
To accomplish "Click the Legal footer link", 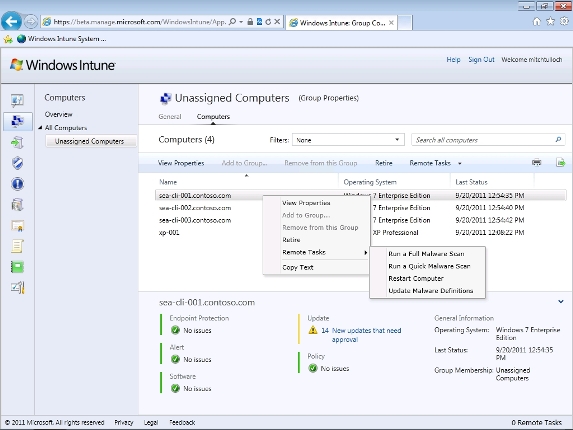I will [x=151, y=423].
